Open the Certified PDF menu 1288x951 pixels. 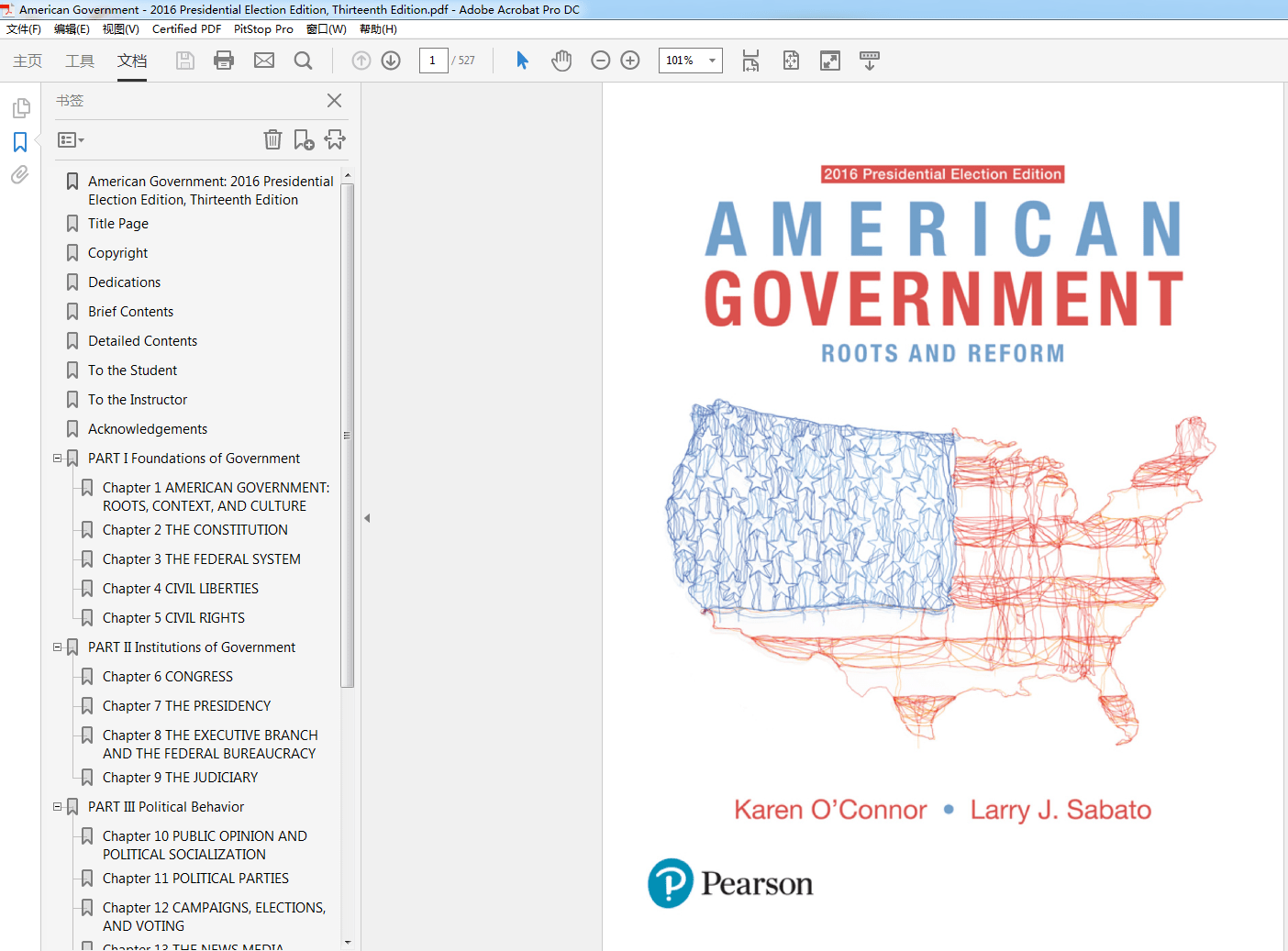(186, 29)
